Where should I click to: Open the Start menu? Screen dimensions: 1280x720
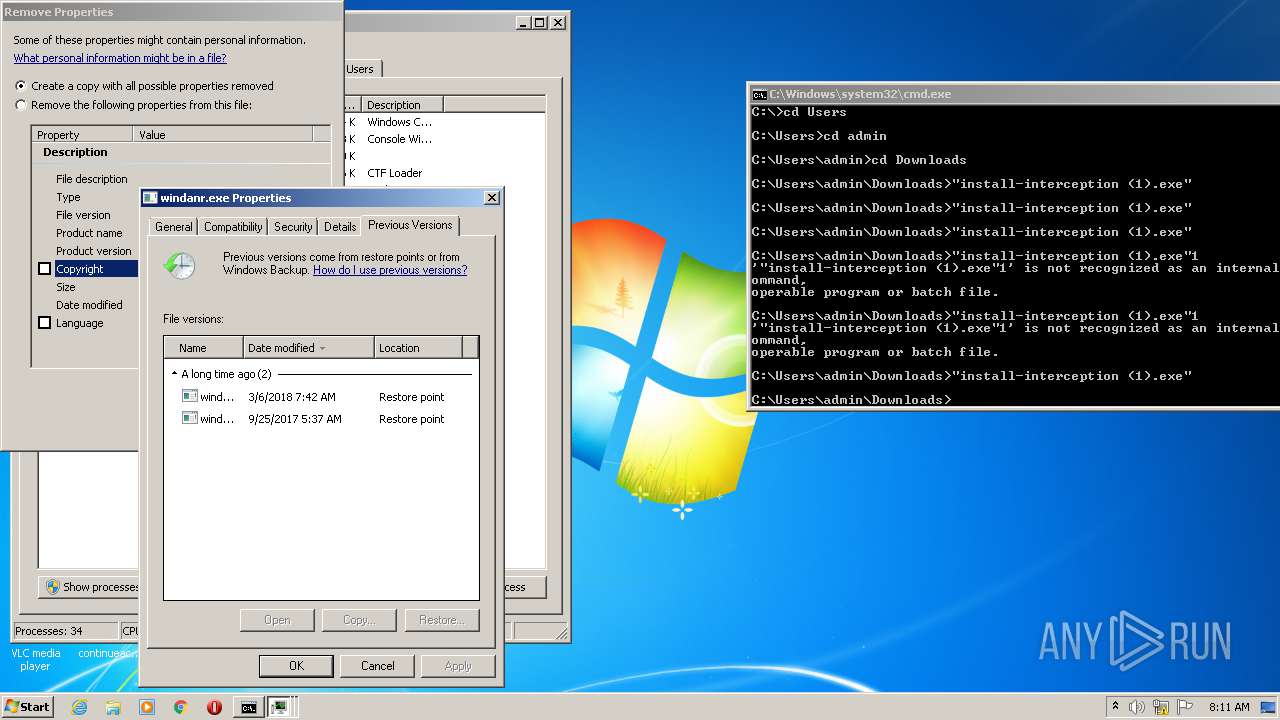[27, 706]
